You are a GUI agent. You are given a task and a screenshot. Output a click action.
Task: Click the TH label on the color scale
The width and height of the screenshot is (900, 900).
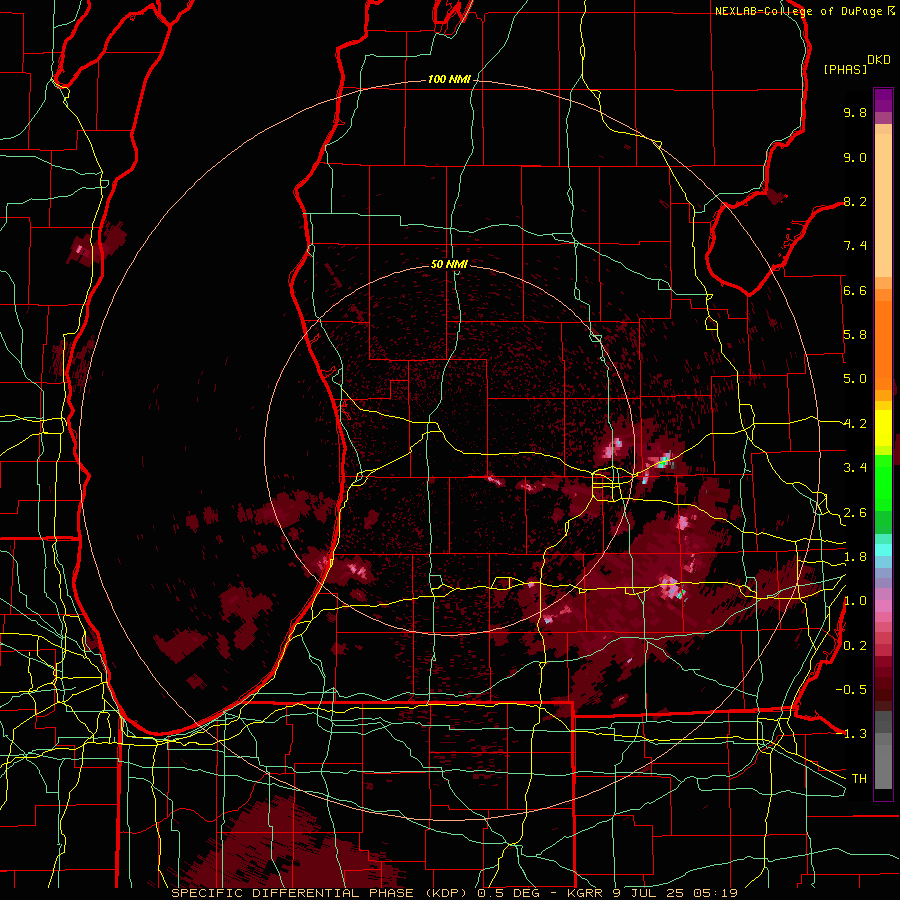click(859, 779)
